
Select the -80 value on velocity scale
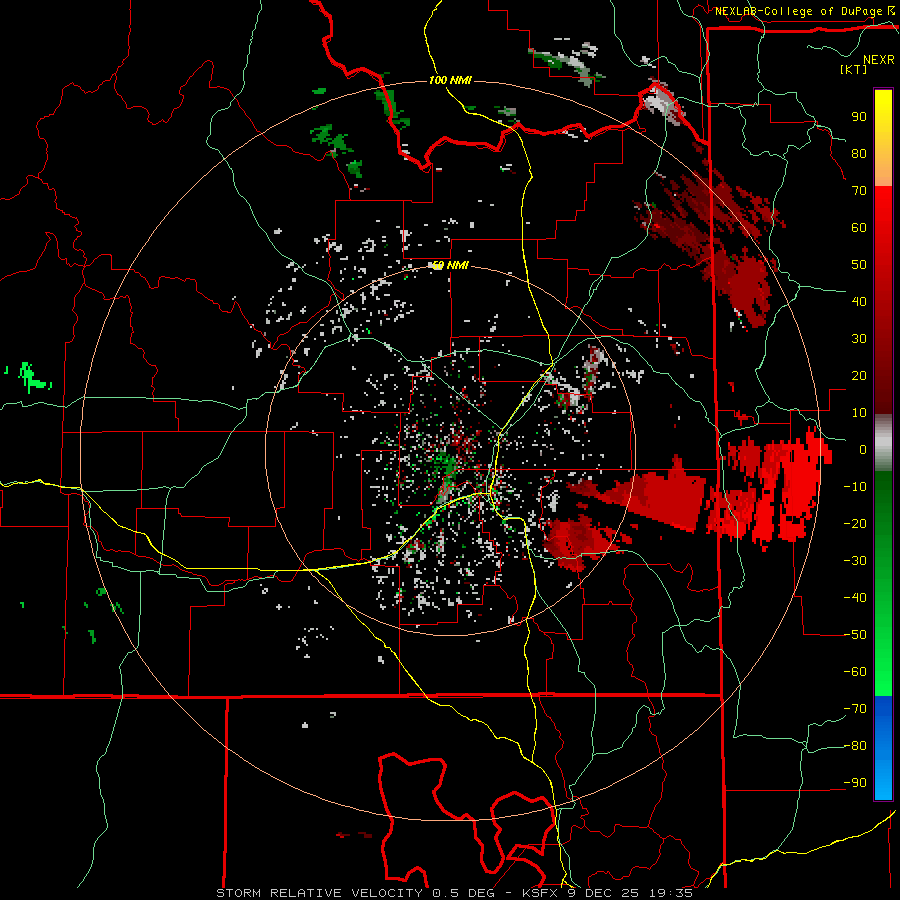coord(855,746)
